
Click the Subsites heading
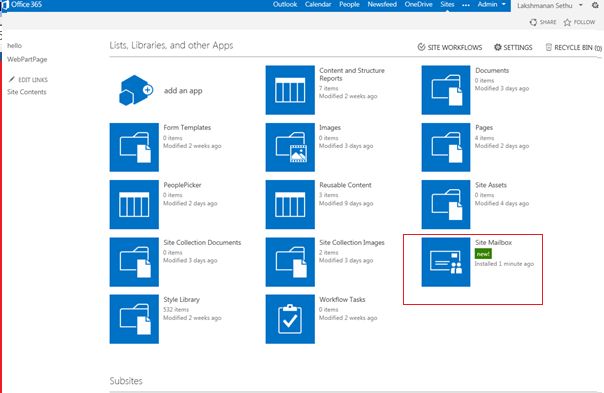(x=126, y=381)
